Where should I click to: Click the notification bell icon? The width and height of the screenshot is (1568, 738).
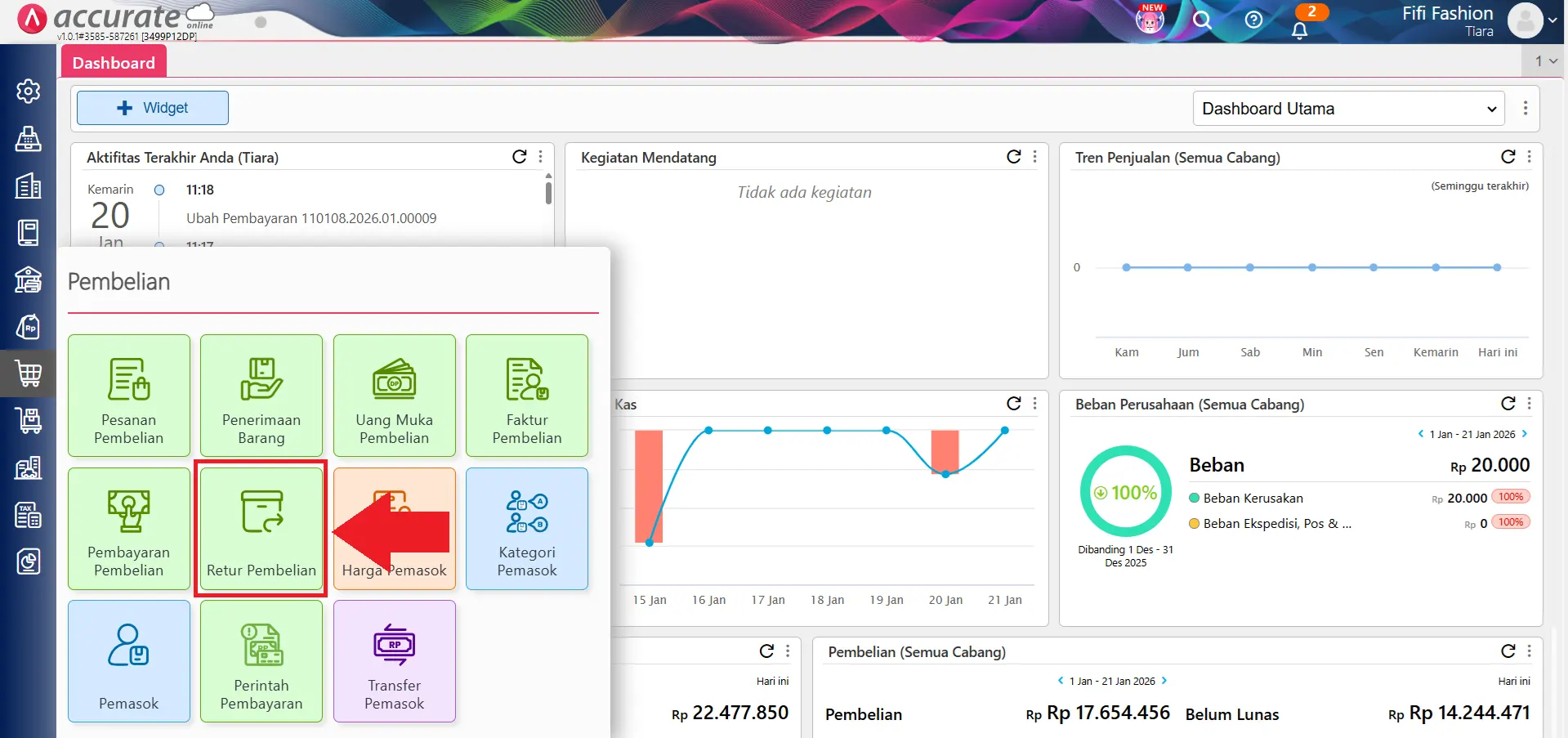pos(1299,30)
